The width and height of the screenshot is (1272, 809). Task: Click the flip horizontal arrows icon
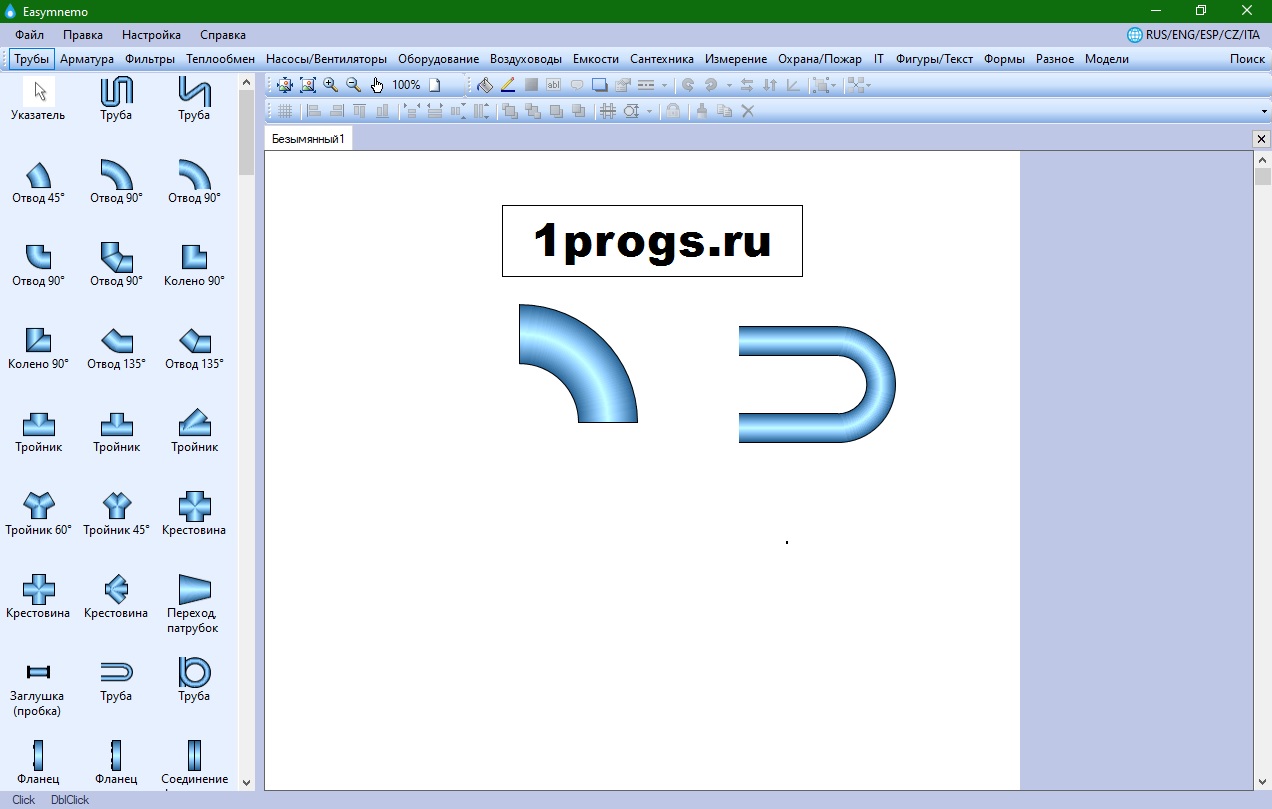coord(747,85)
